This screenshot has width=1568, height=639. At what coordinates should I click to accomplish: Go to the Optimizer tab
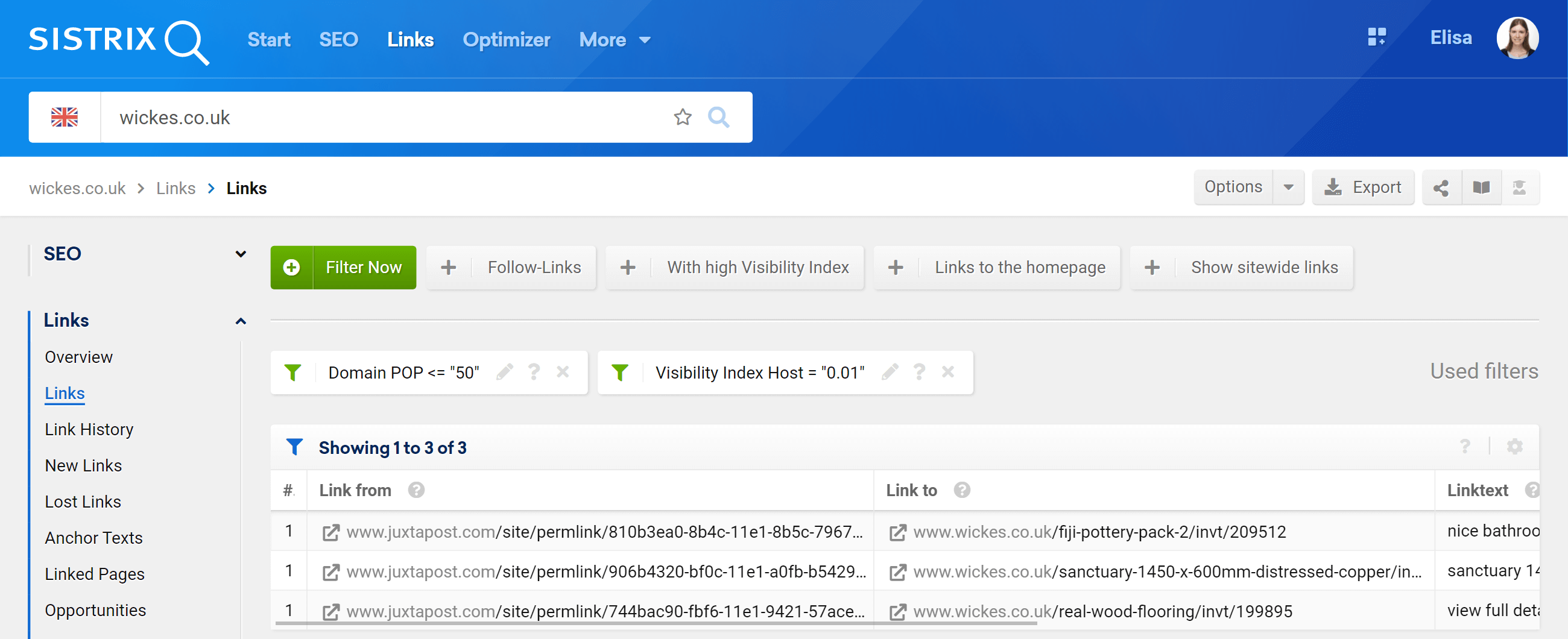[506, 40]
